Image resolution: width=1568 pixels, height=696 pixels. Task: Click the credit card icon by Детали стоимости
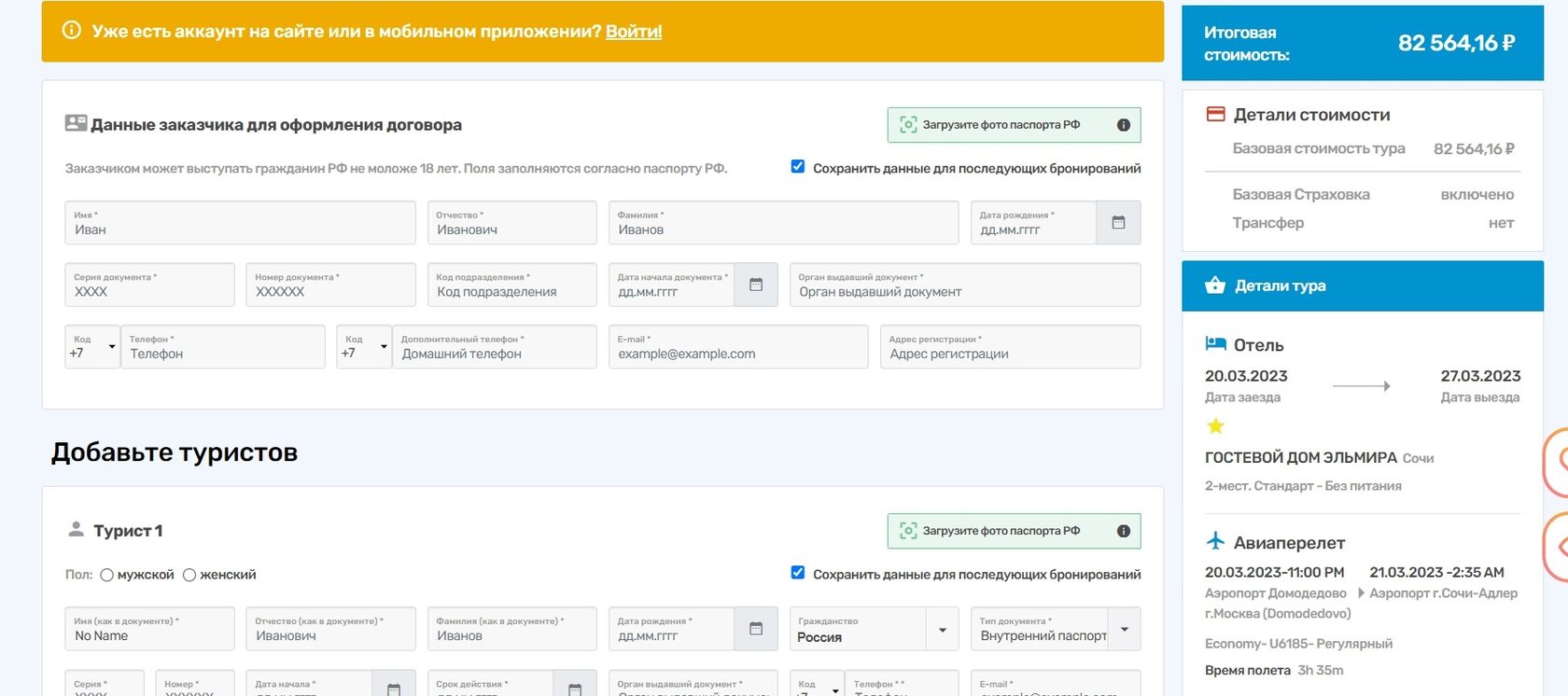tap(1215, 115)
